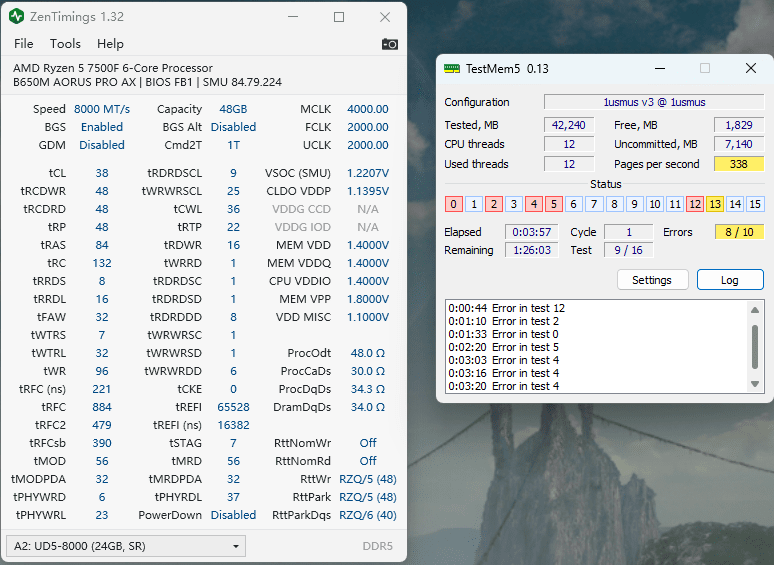Open the File menu
The height and width of the screenshot is (565, 774).
coord(24,44)
